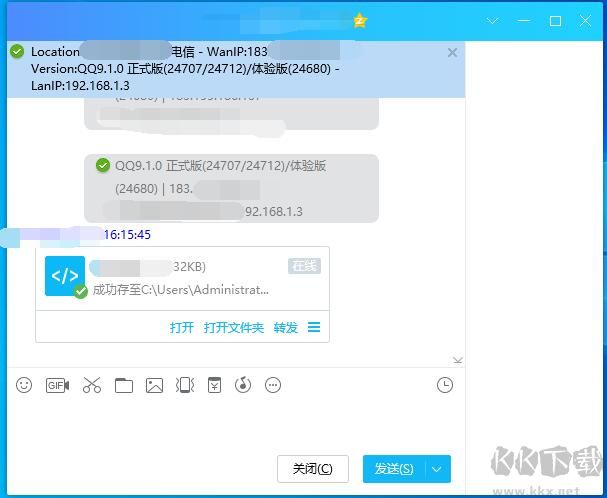The image size is (607, 498).
Task: Open message history clock icon
Action: pos(445,385)
